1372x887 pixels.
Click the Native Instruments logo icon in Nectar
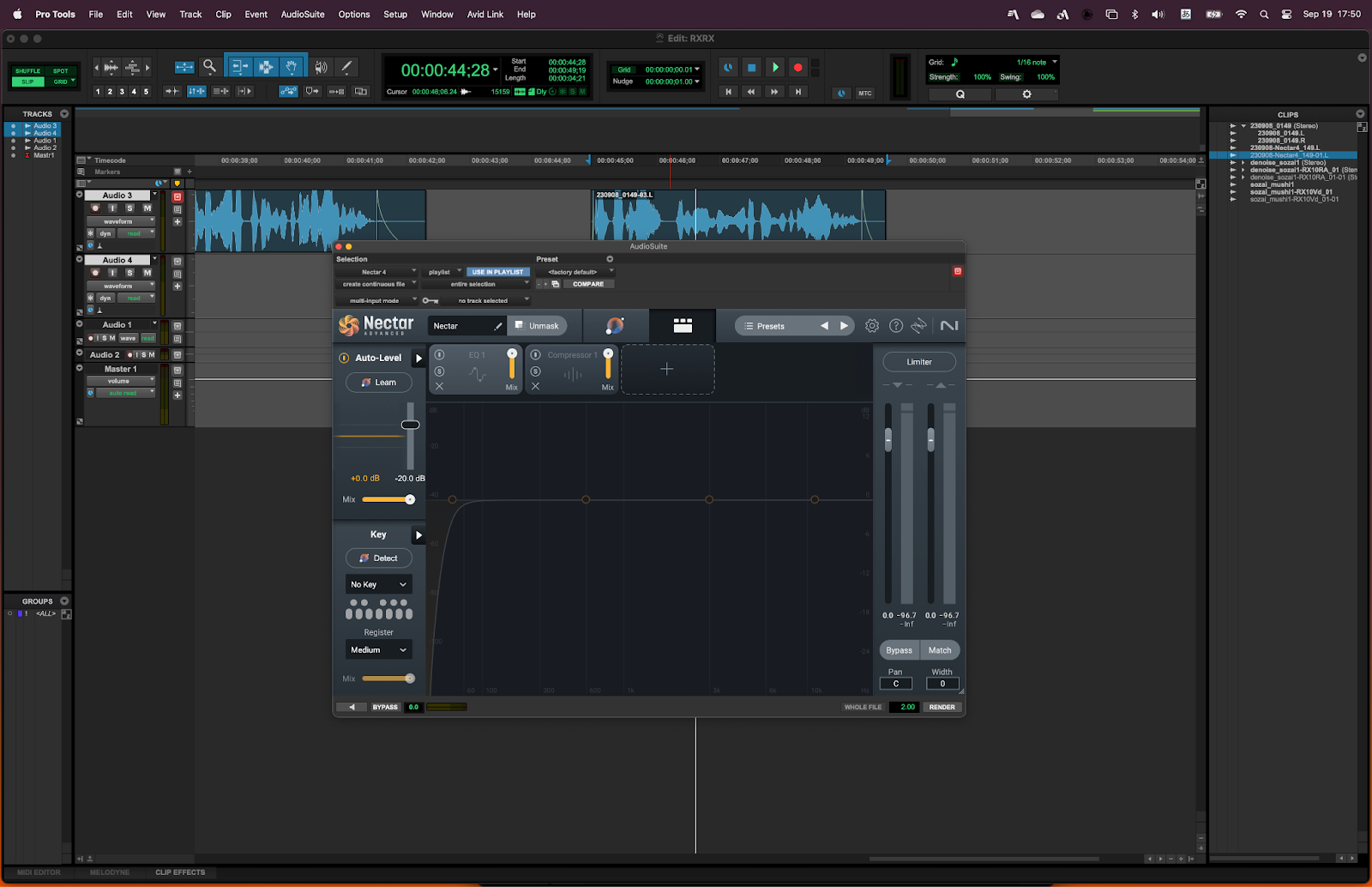coord(949,326)
